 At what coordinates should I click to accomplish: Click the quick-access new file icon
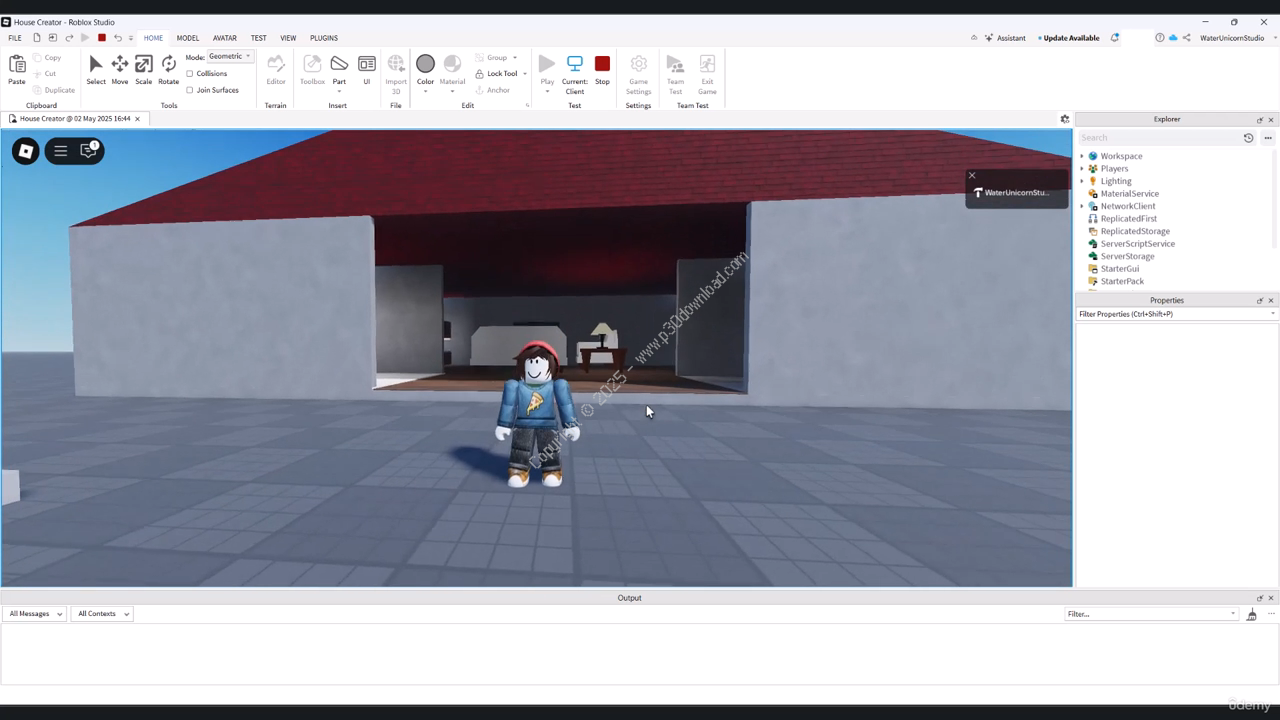click(x=36, y=38)
